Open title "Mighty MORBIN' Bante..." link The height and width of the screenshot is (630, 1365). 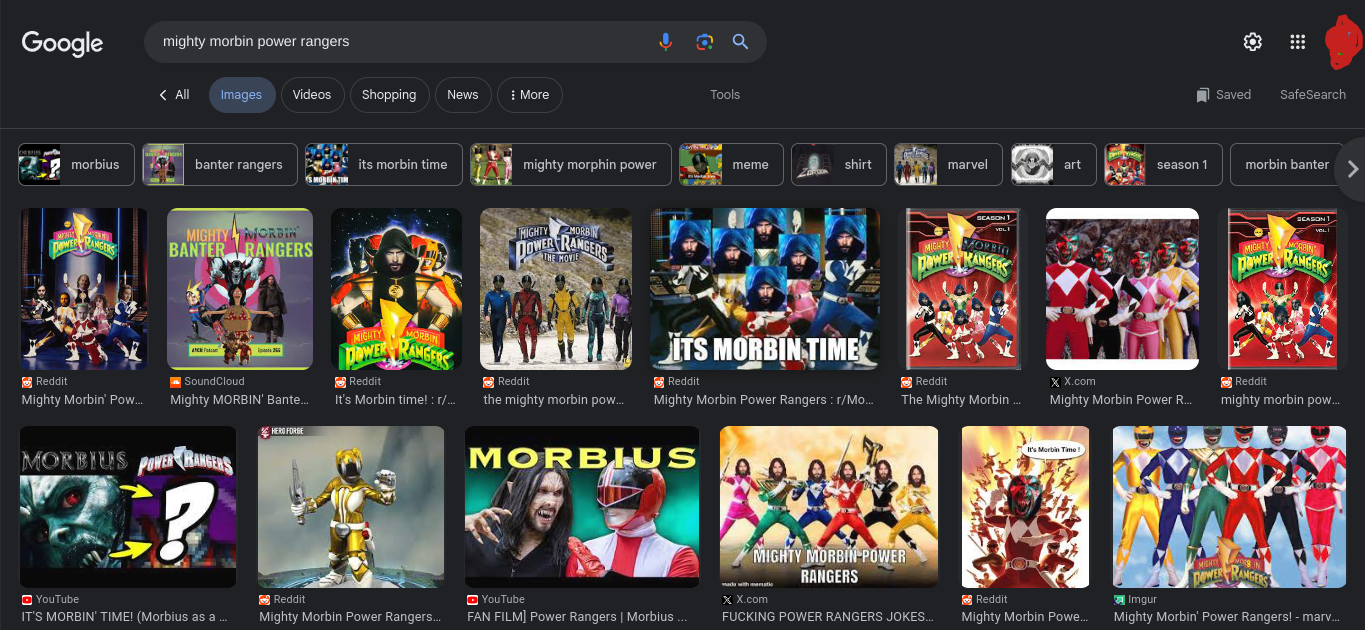(x=239, y=399)
